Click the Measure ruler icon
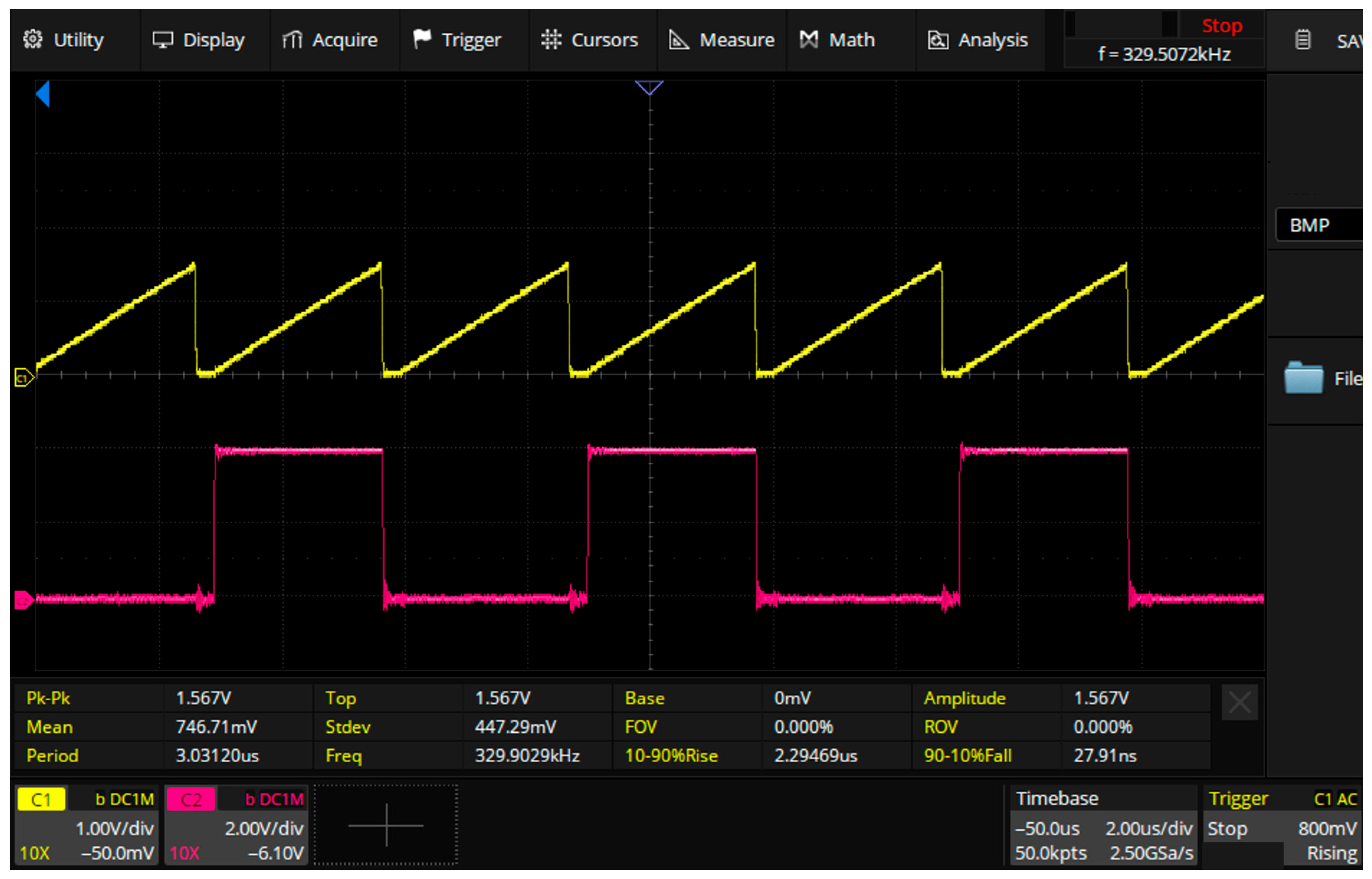Screen dimensions: 1372x879 click(678, 40)
